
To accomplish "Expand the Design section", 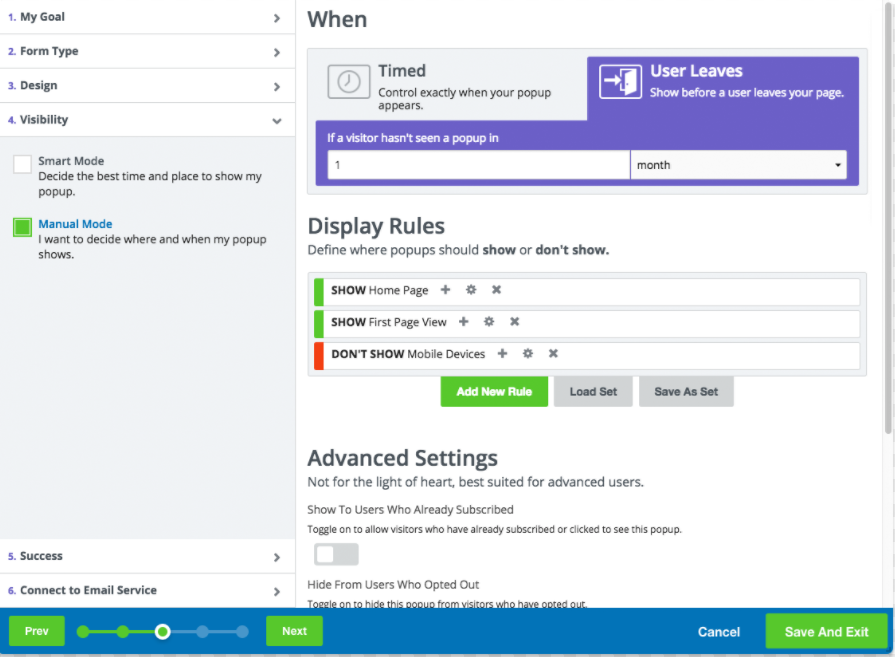I will (147, 85).
